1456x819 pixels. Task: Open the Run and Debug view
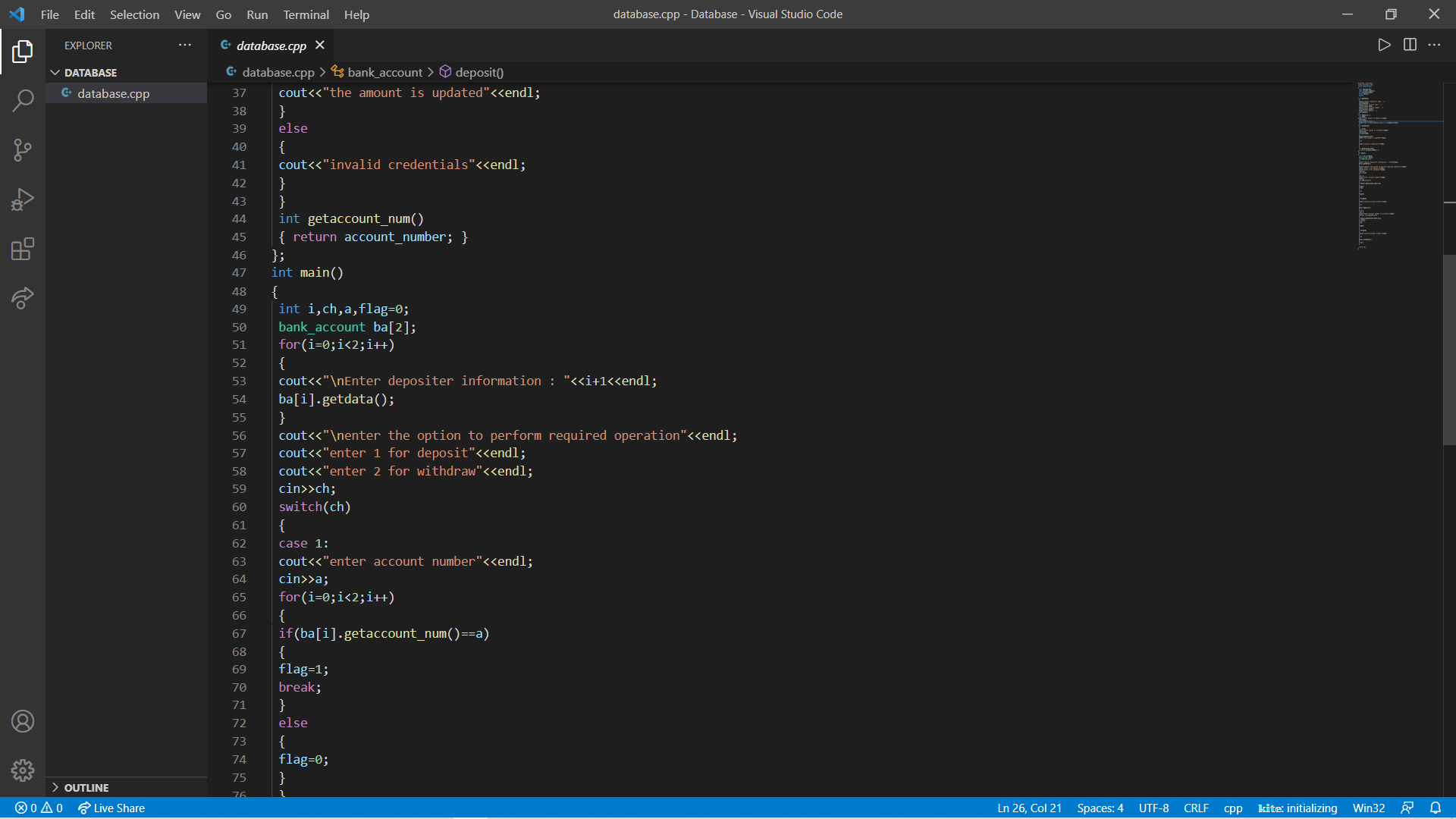[x=23, y=199]
